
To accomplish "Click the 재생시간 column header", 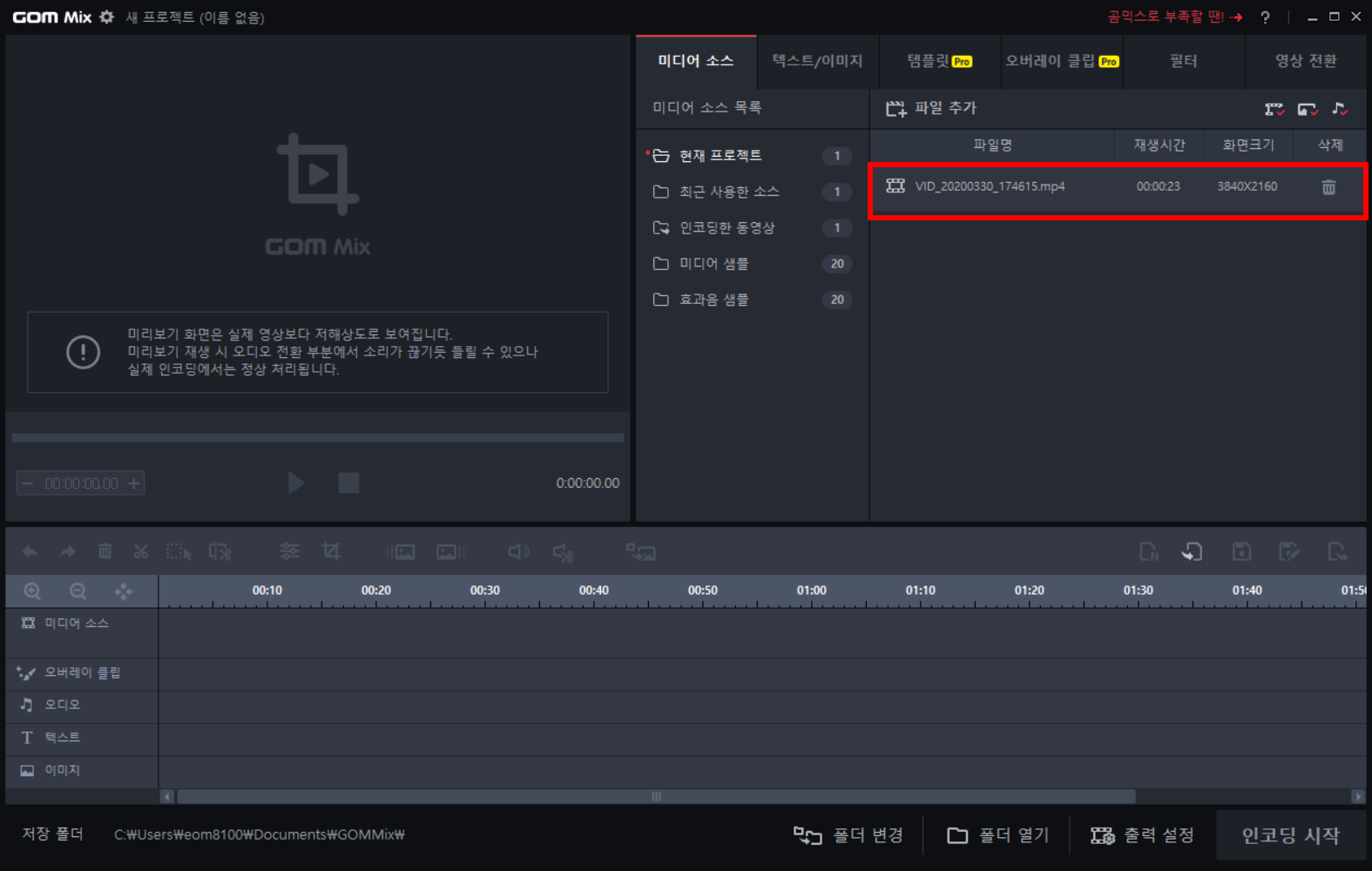I will [1159, 145].
